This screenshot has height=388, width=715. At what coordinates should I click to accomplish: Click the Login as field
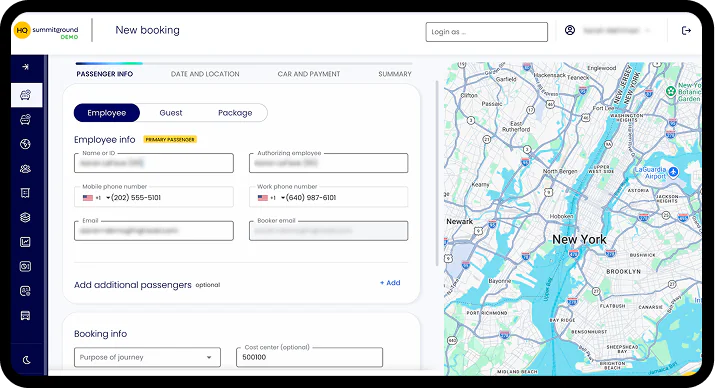(x=487, y=32)
